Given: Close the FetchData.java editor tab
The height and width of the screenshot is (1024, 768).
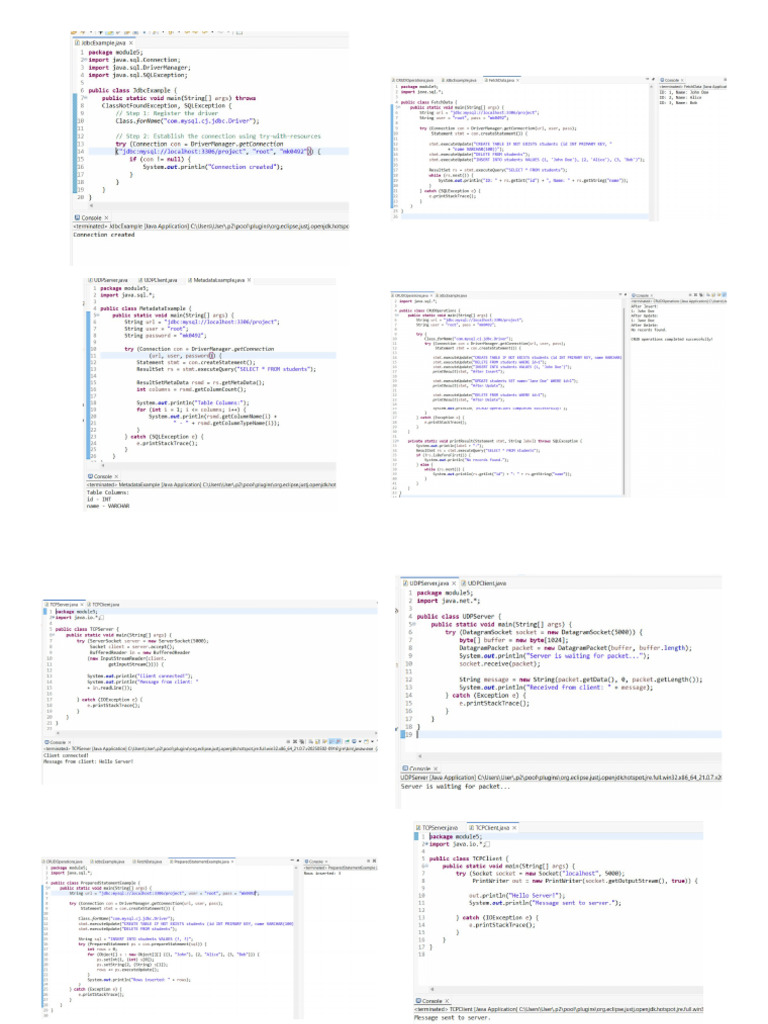Looking at the screenshot, I should [517, 80].
